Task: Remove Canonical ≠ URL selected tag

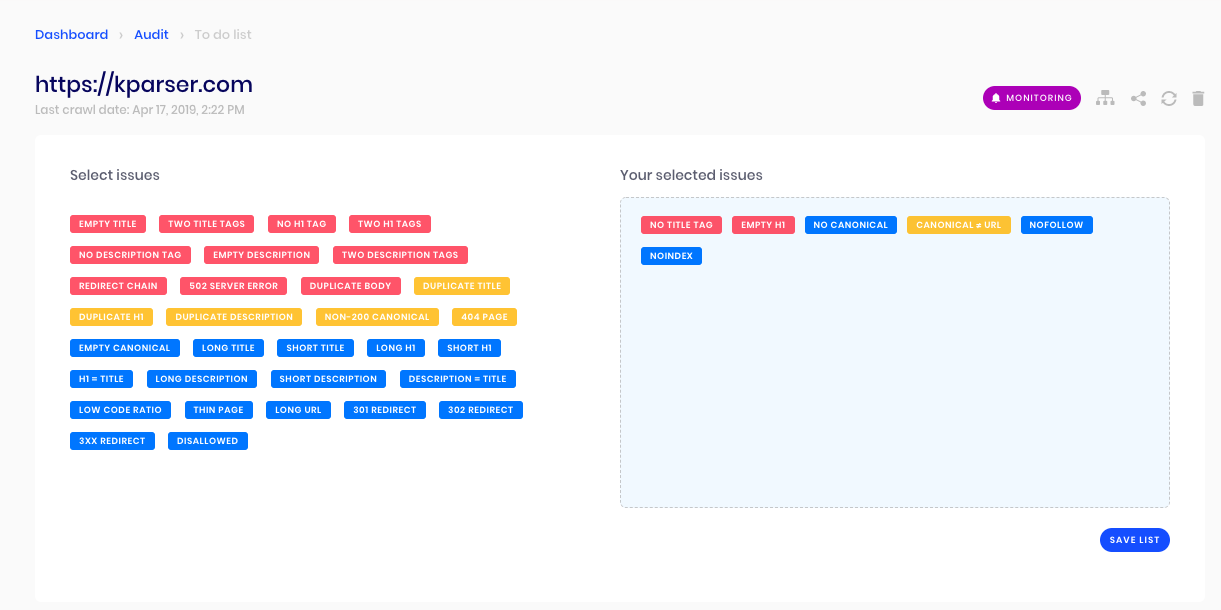Action: pyautogui.click(x=959, y=225)
